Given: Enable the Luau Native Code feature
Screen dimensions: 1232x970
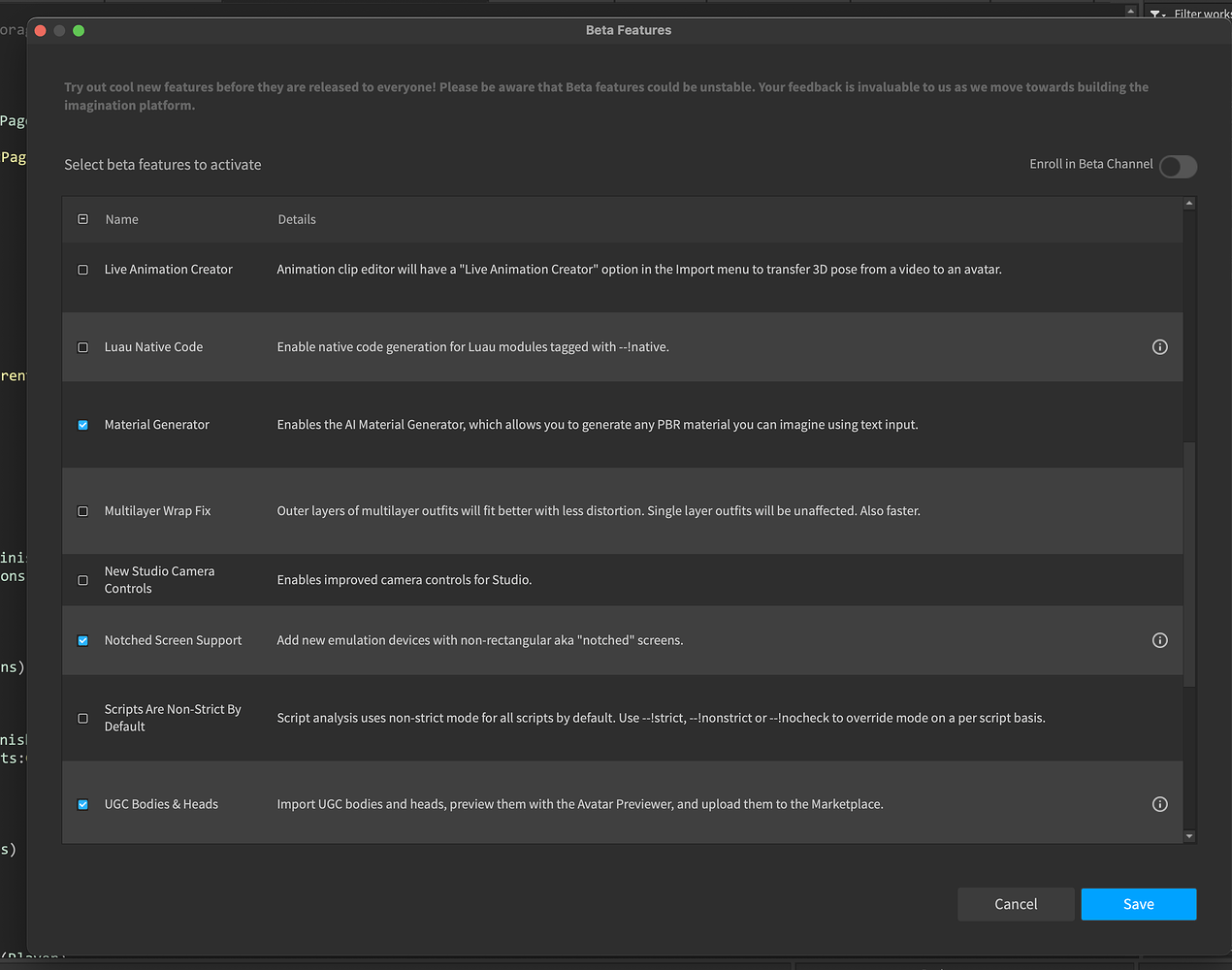Looking at the screenshot, I should click(82, 346).
